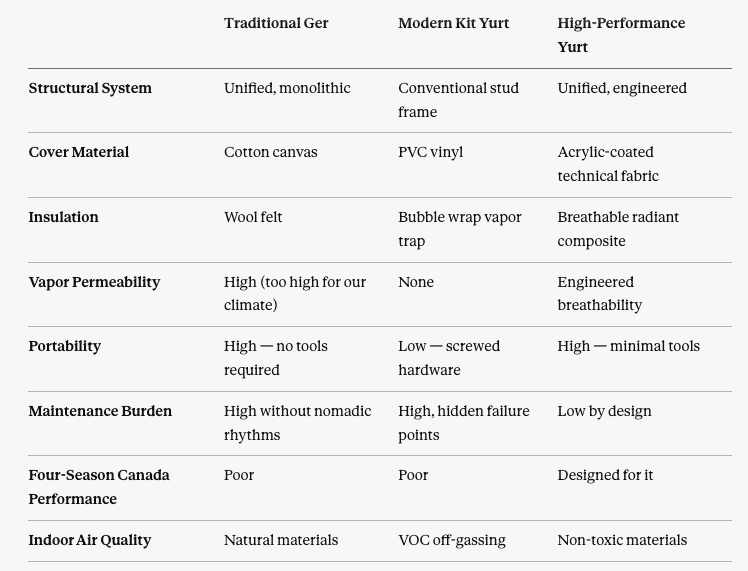Image resolution: width=748 pixels, height=571 pixels.
Task: Click the Traditional Ger column header
Action: click(x=276, y=23)
